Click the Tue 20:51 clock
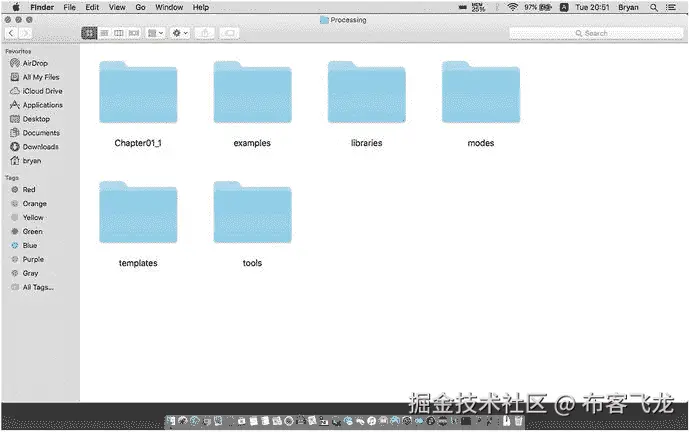Image resolution: width=690 pixels, height=432 pixels. click(x=592, y=7)
